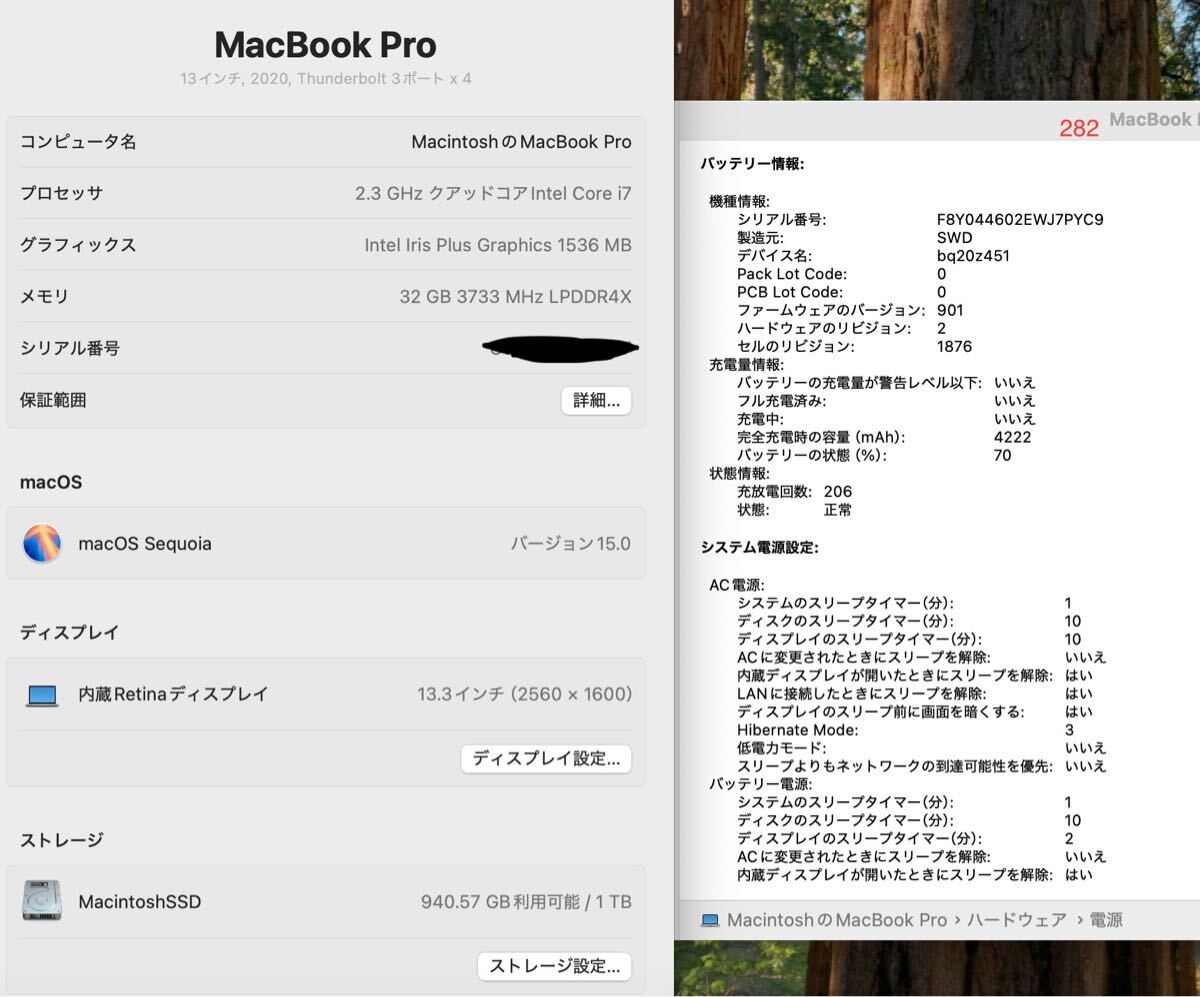1200x997 pixels.
Task: Click full charge capacity value 4222
Action: pyautogui.click(x=1013, y=437)
